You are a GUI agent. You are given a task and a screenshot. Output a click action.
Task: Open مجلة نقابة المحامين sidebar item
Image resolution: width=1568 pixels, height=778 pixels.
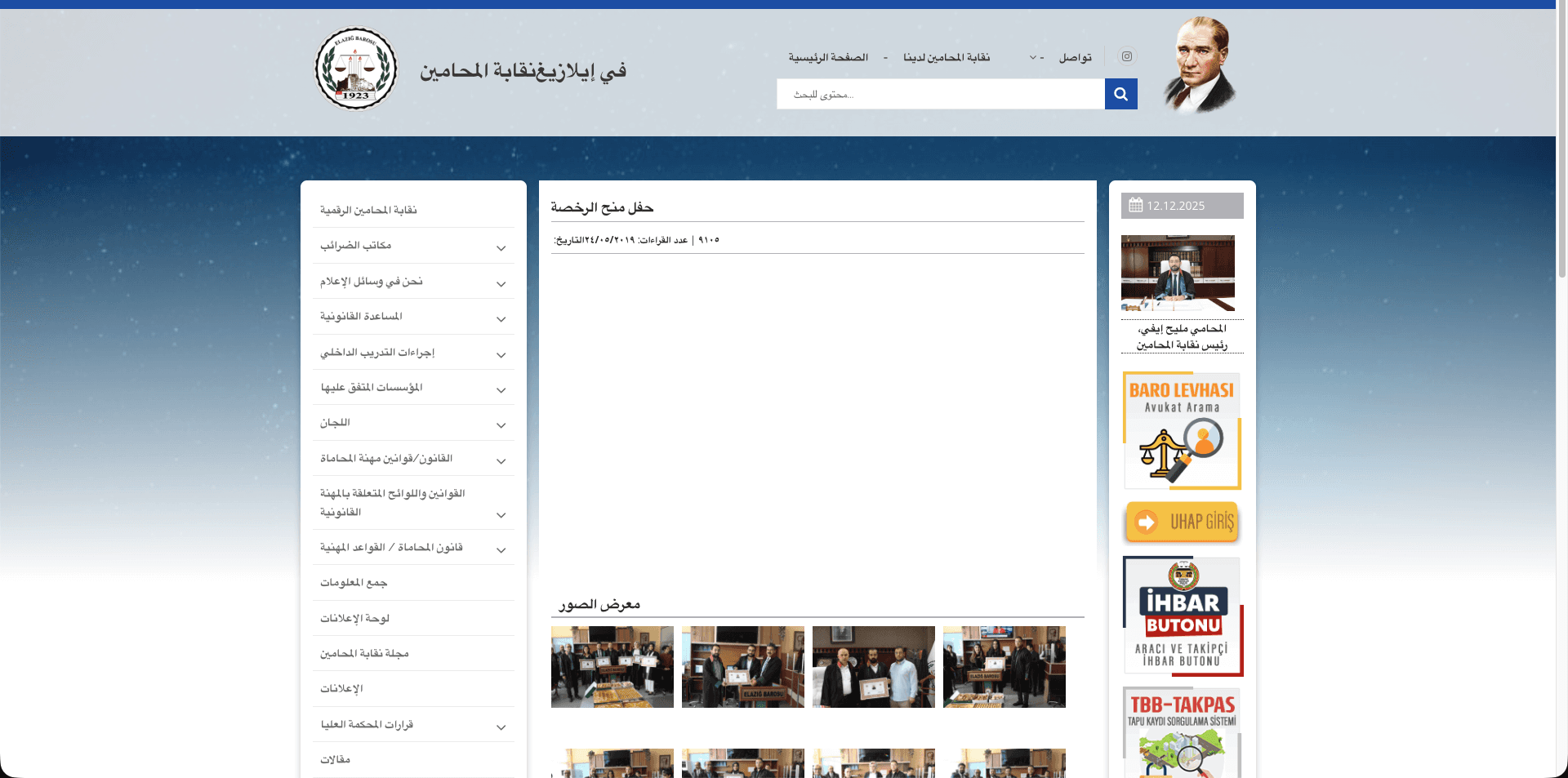coord(364,653)
